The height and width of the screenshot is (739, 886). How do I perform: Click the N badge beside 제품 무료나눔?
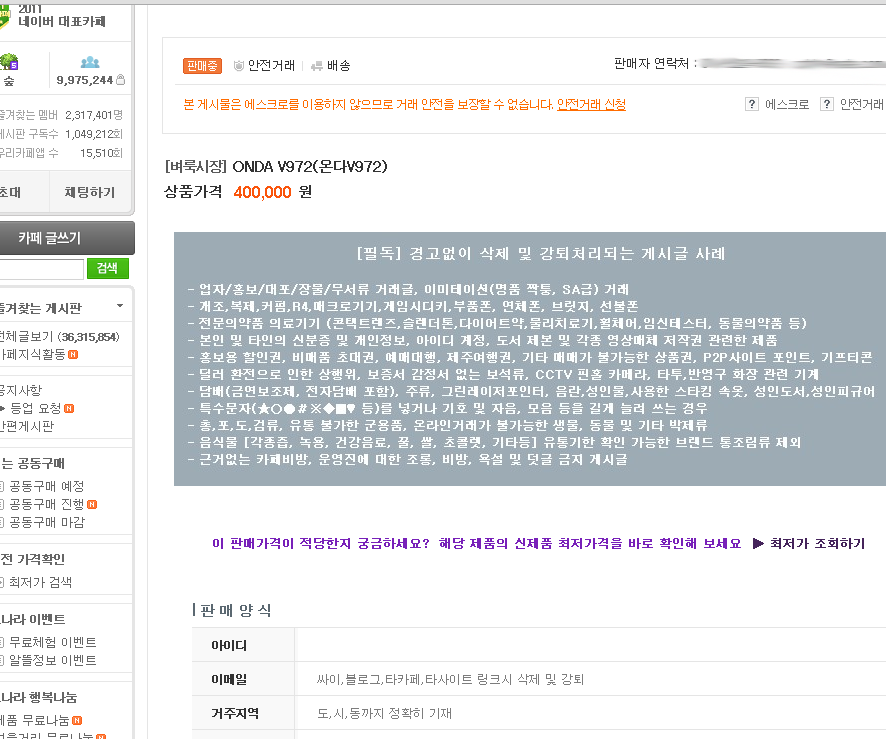point(77,720)
